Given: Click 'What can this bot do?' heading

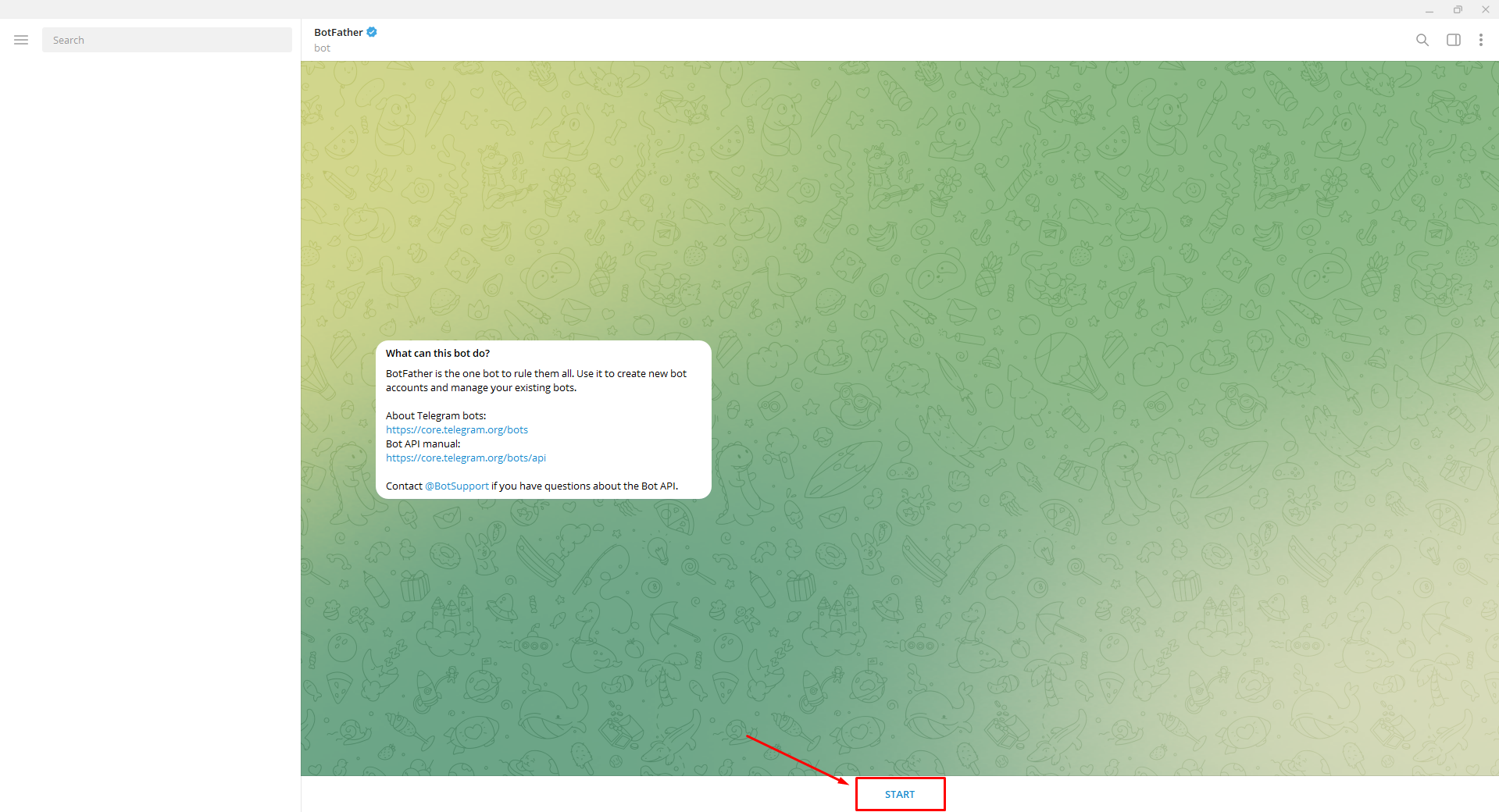Looking at the screenshot, I should pos(437,353).
